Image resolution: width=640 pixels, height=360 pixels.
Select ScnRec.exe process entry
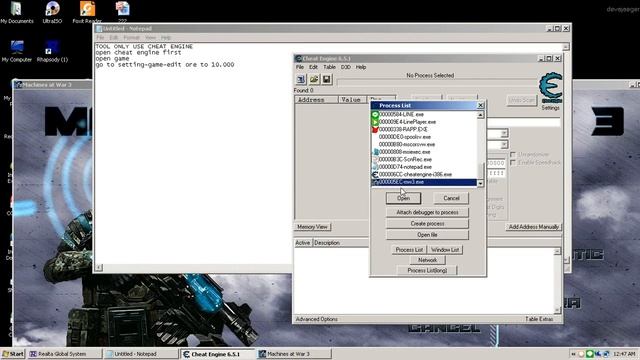tap(424, 160)
